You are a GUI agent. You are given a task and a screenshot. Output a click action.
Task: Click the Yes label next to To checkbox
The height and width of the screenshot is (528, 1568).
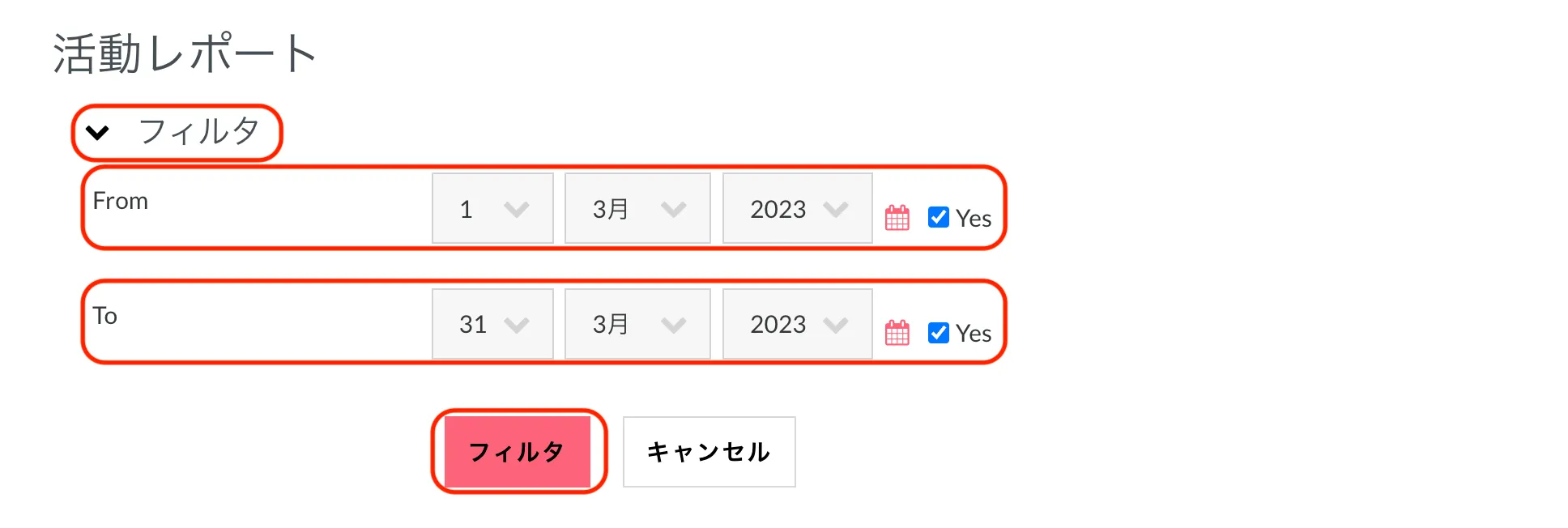click(x=973, y=333)
